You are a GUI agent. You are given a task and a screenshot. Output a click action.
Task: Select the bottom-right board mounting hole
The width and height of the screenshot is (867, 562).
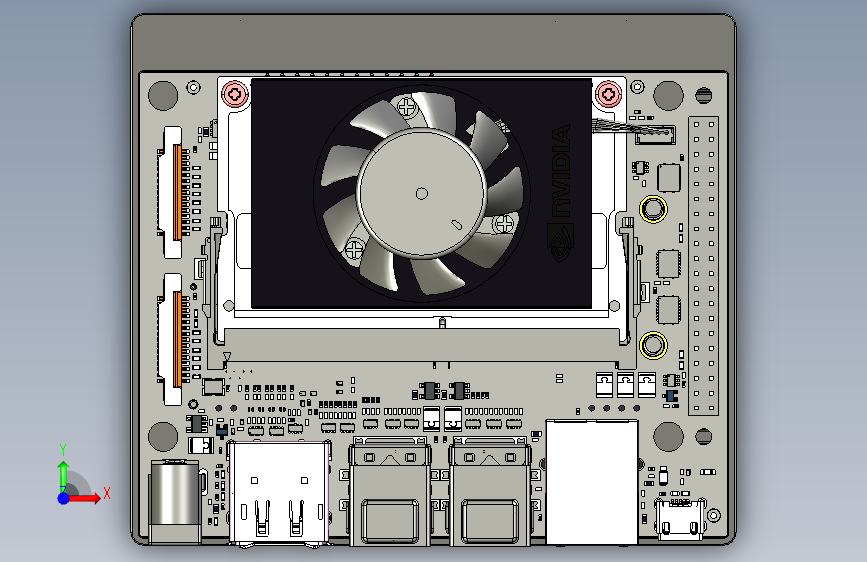pos(668,436)
